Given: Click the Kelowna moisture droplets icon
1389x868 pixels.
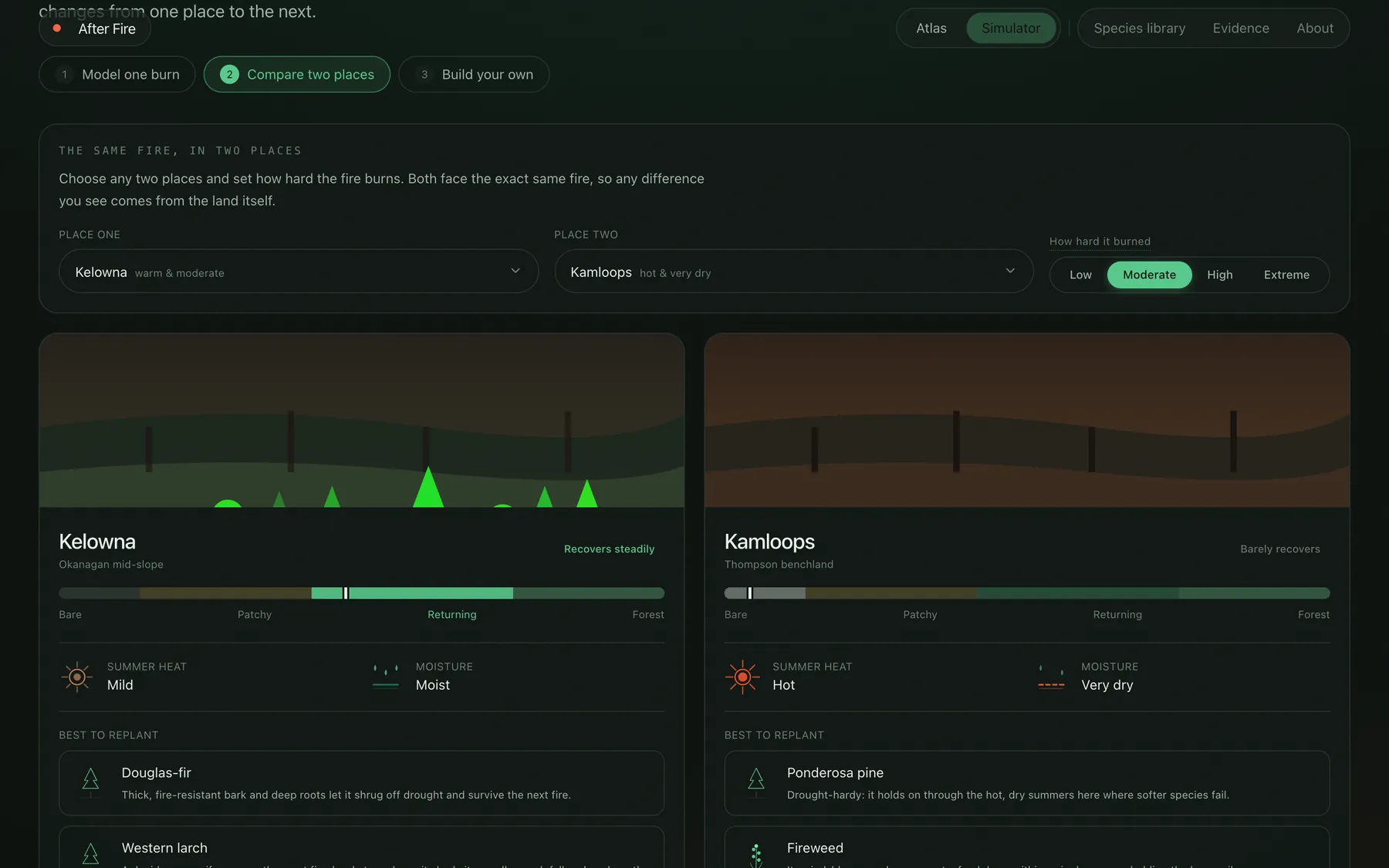Looking at the screenshot, I should point(386,677).
